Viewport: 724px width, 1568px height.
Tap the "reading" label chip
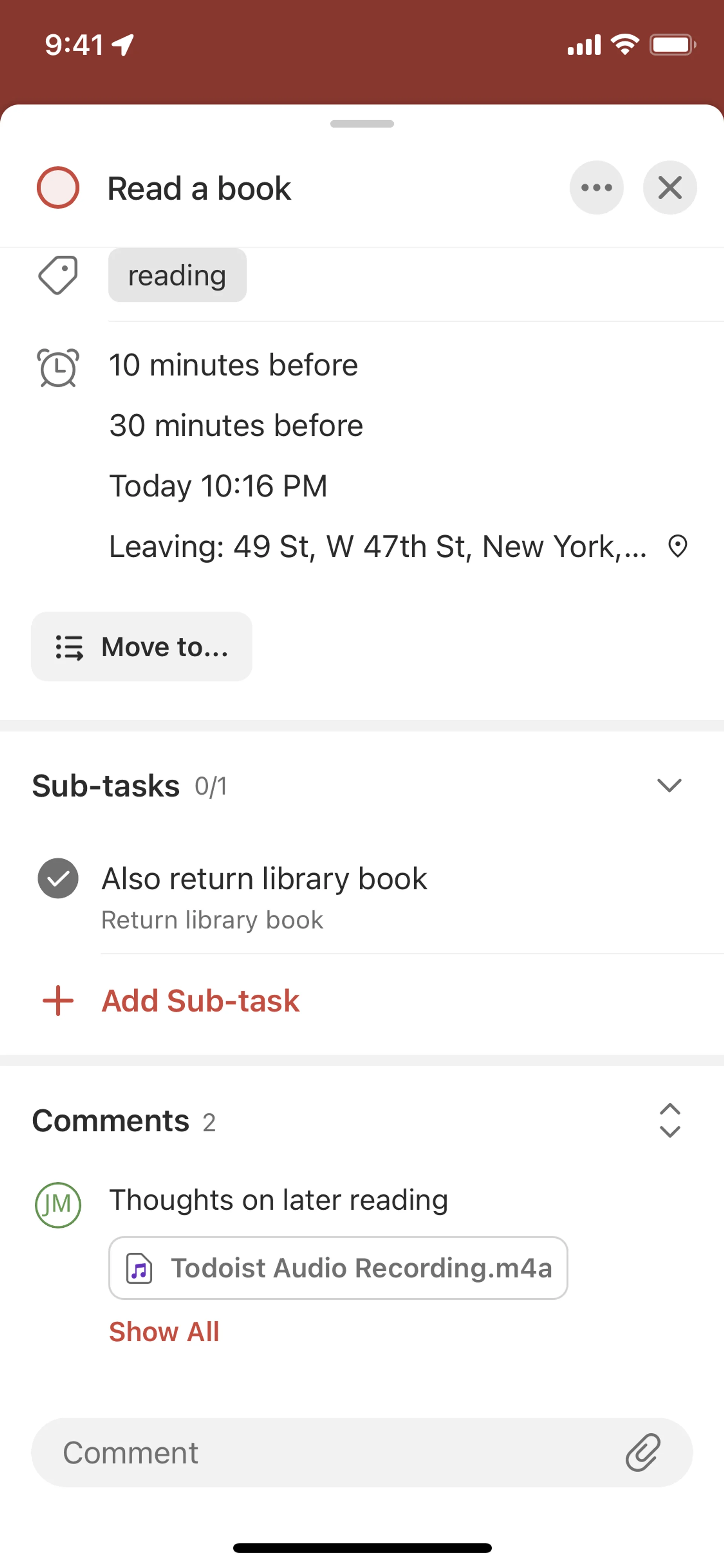point(177,275)
